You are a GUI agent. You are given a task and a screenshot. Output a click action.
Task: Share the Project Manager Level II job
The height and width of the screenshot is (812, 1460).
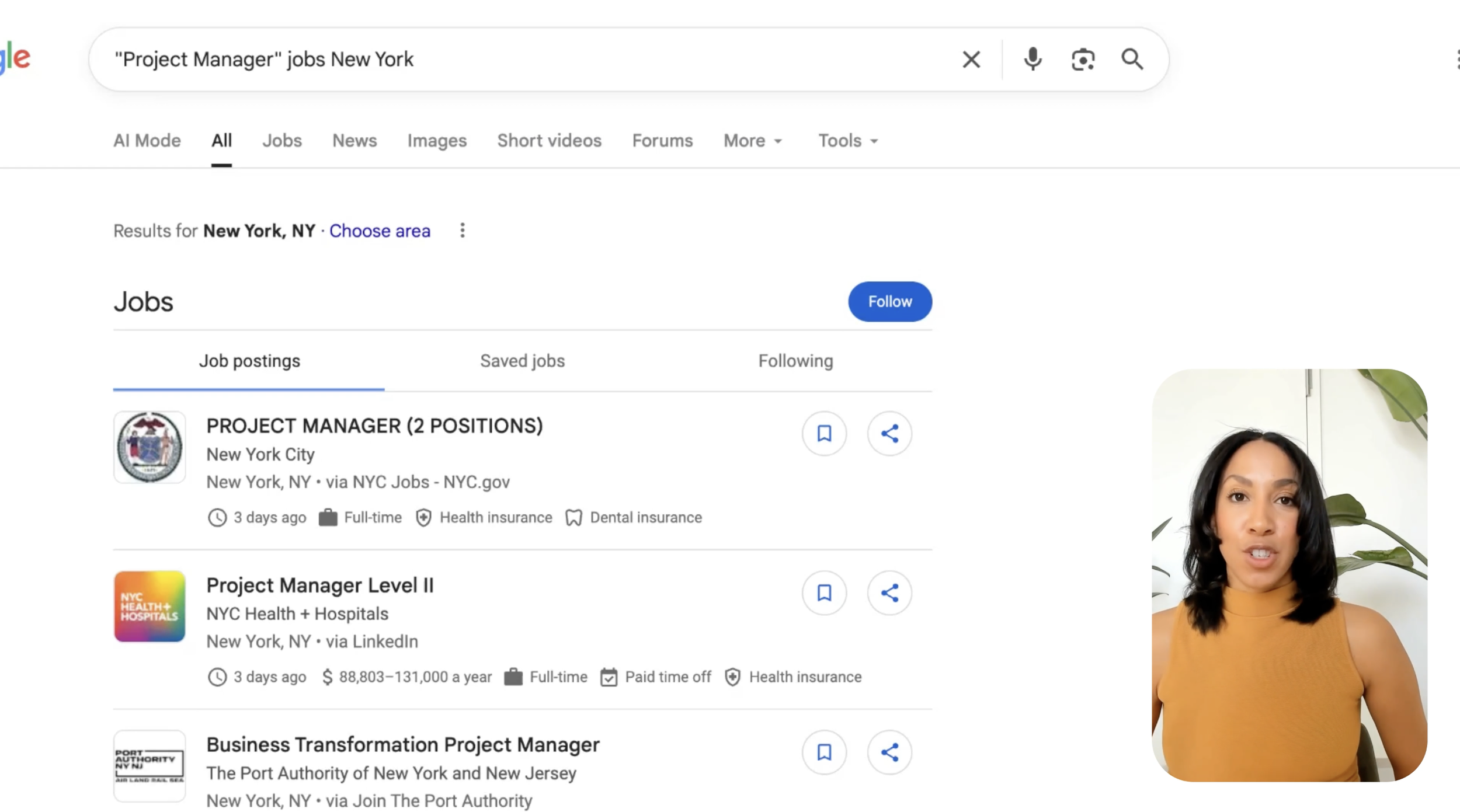pyautogui.click(x=889, y=593)
